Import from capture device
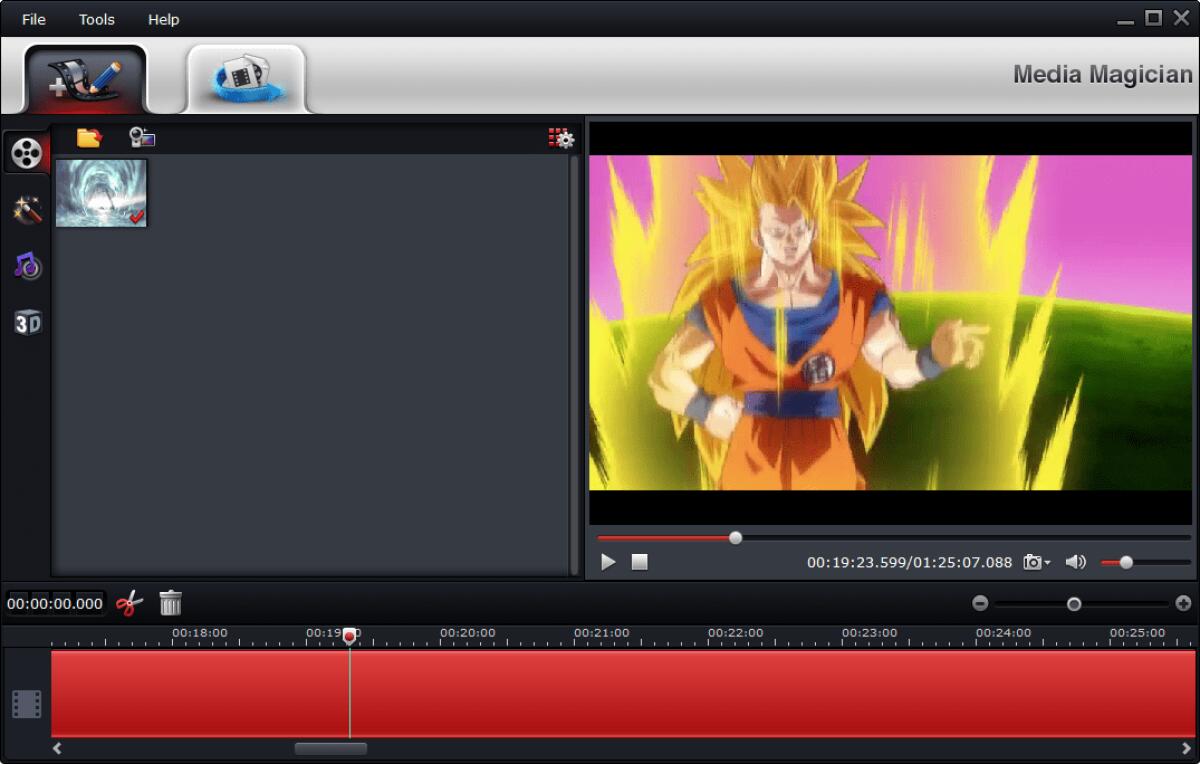 coord(142,138)
